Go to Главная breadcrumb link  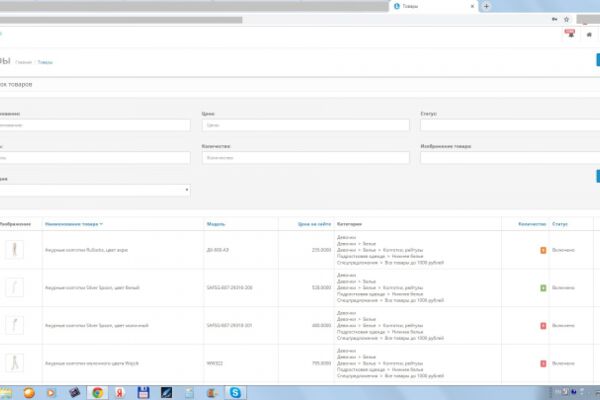tap(23, 62)
